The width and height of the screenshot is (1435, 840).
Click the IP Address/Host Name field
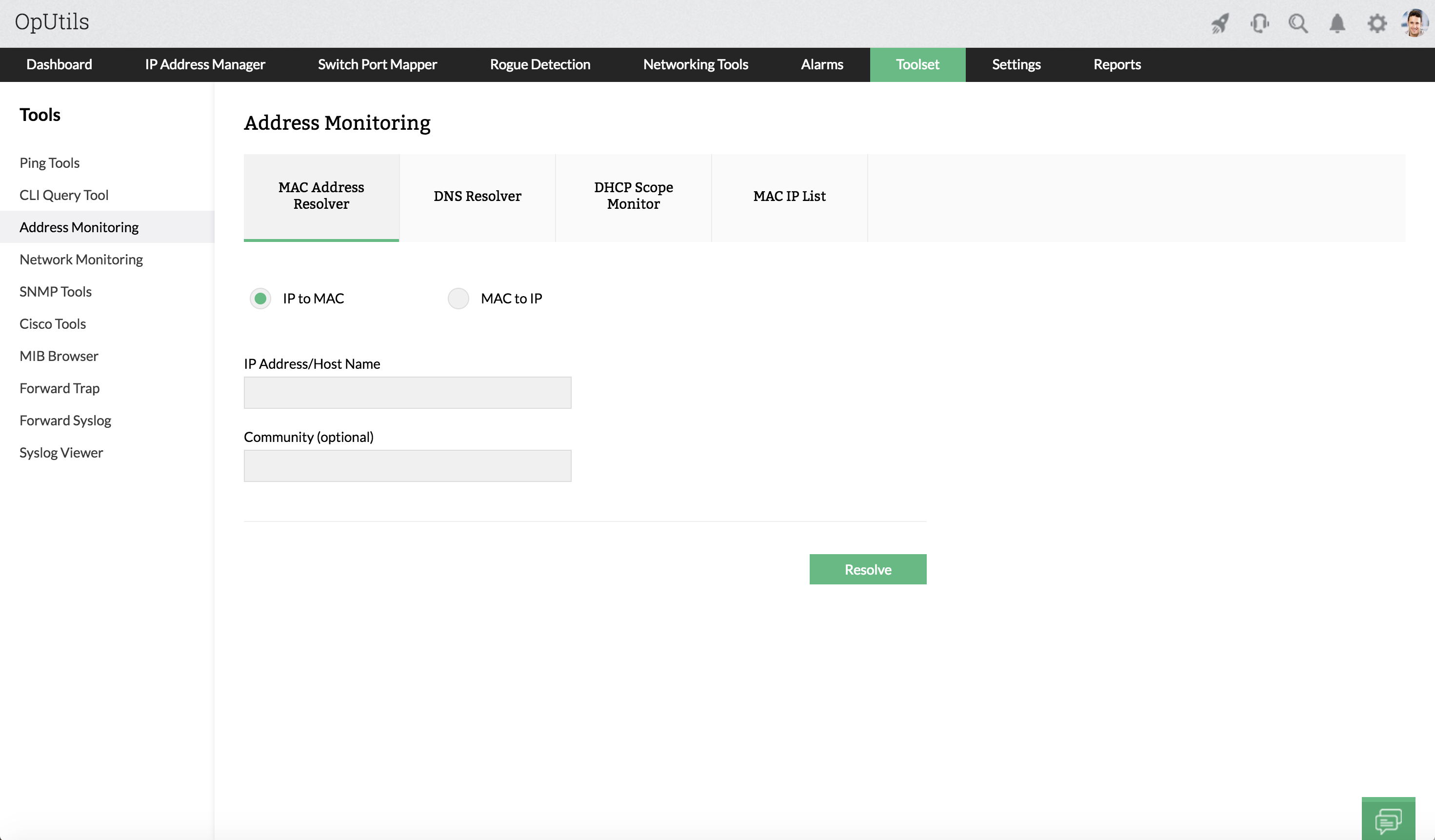(407, 392)
